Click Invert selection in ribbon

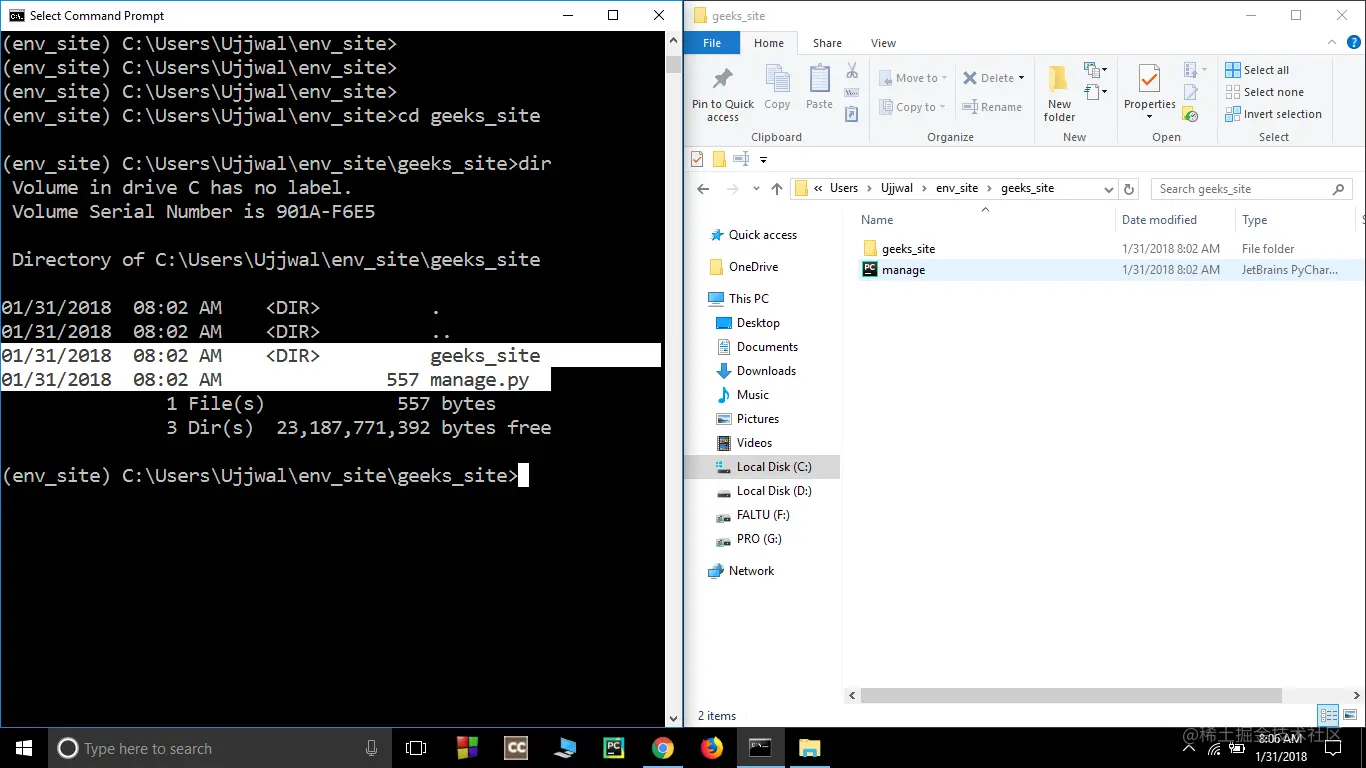click(x=1273, y=114)
